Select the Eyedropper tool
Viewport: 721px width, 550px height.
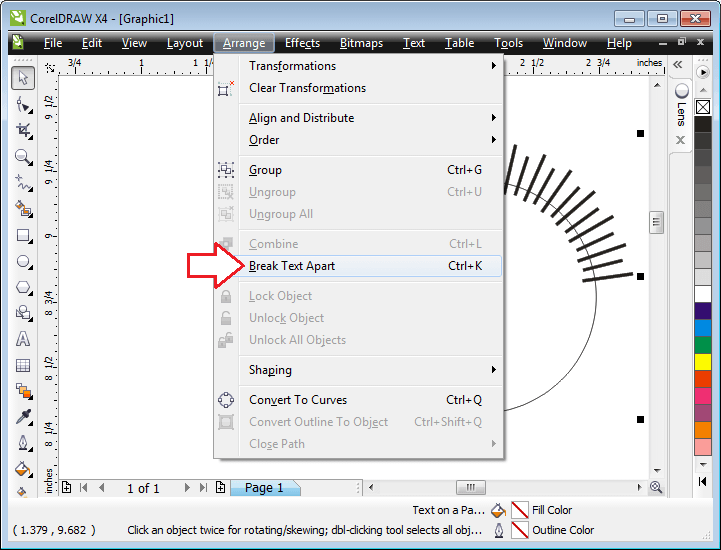pyautogui.click(x=23, y=416)
